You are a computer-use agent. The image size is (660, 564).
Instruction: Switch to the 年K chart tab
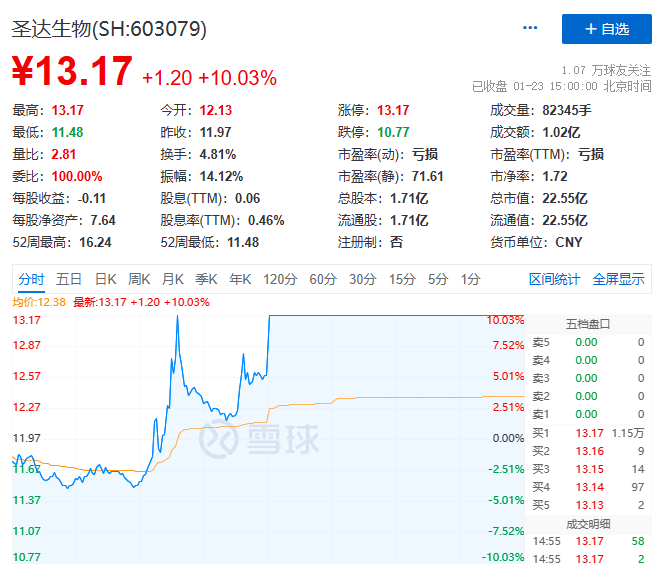point(240,279)
